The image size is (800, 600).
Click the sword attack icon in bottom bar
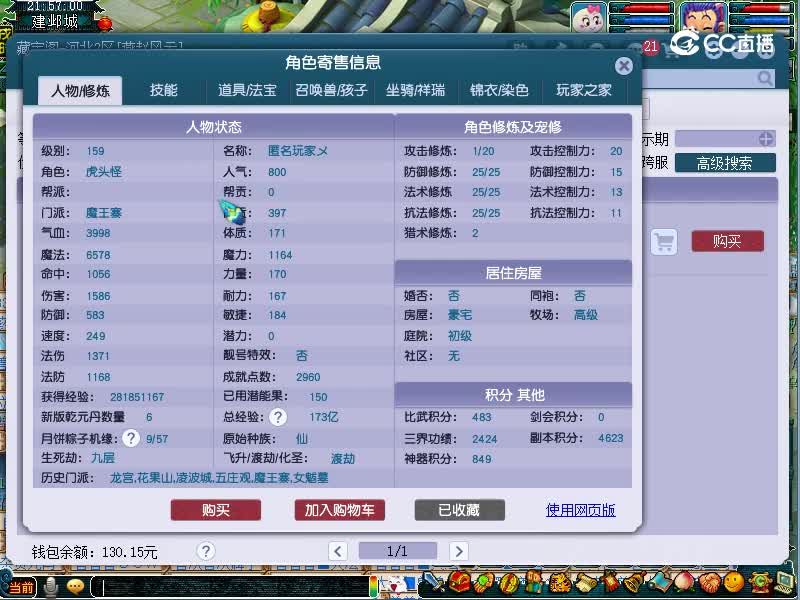[x=434, y=583]
